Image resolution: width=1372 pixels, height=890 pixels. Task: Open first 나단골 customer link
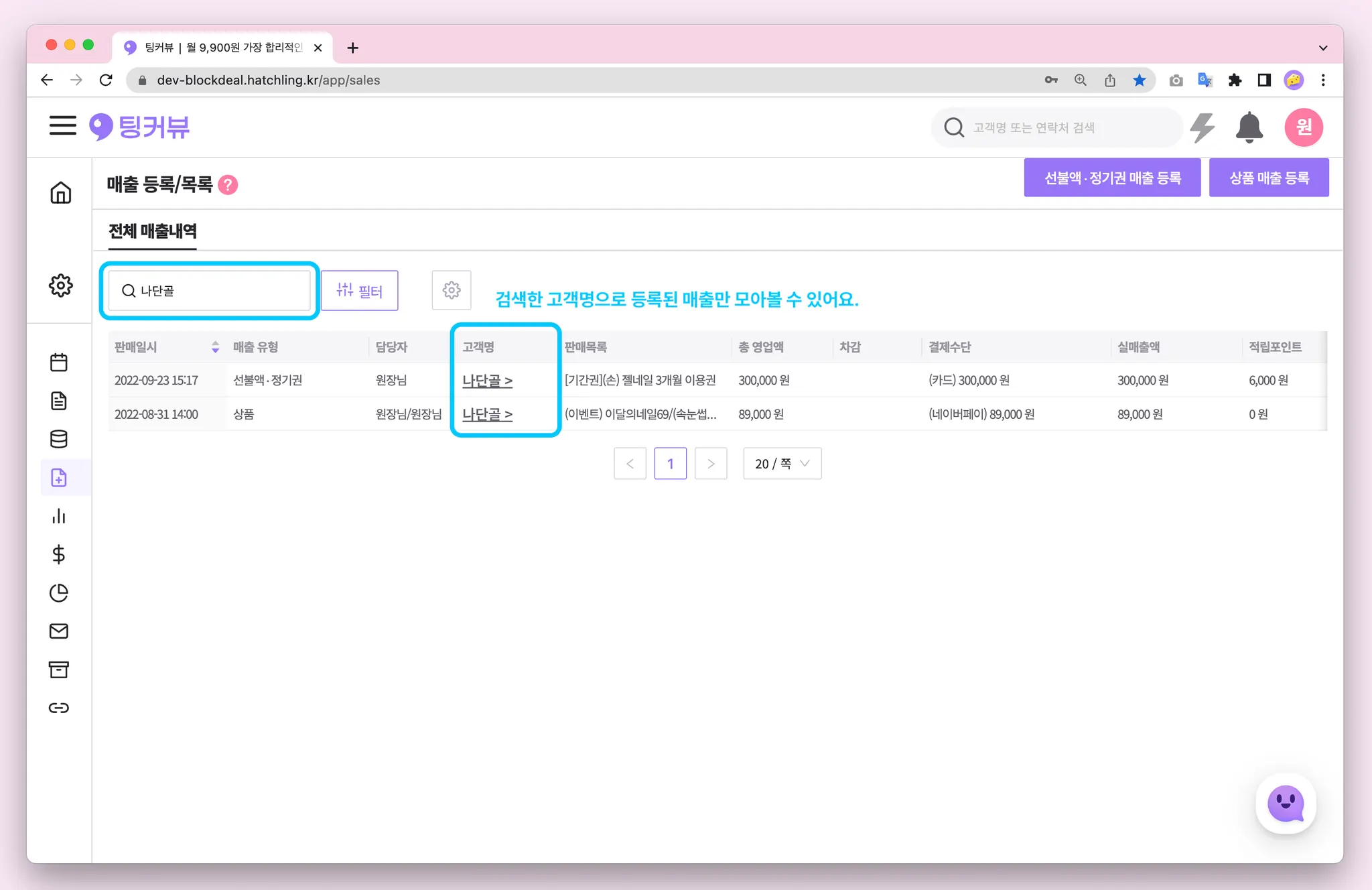(x=487, y=381)
